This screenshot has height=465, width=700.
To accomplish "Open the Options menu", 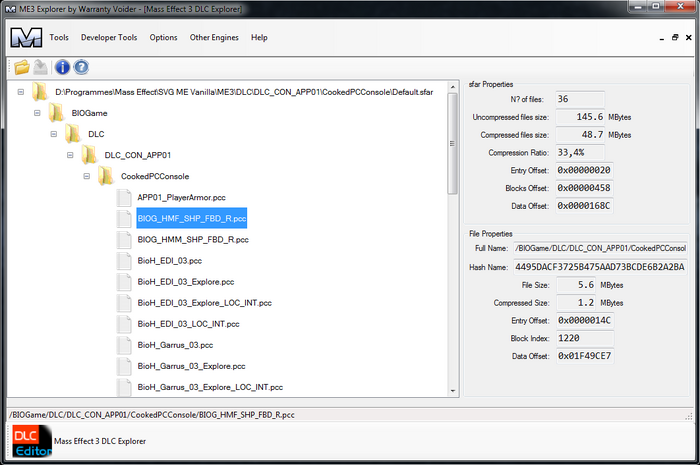I will pyautogui.click(x=163, y=37).
